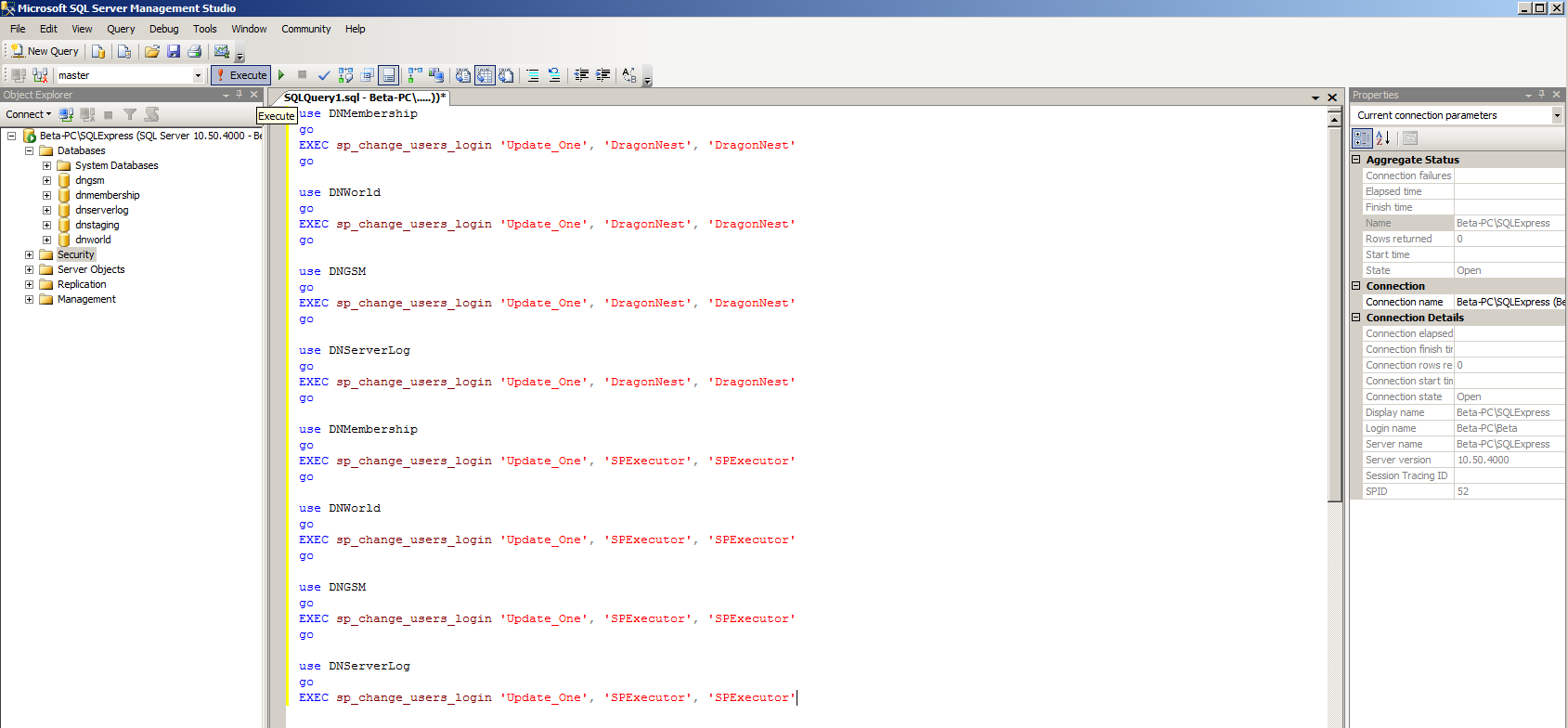Open the File menu
The width and height of the screenshot is (1568, 728).
click(x=18, y=29)
